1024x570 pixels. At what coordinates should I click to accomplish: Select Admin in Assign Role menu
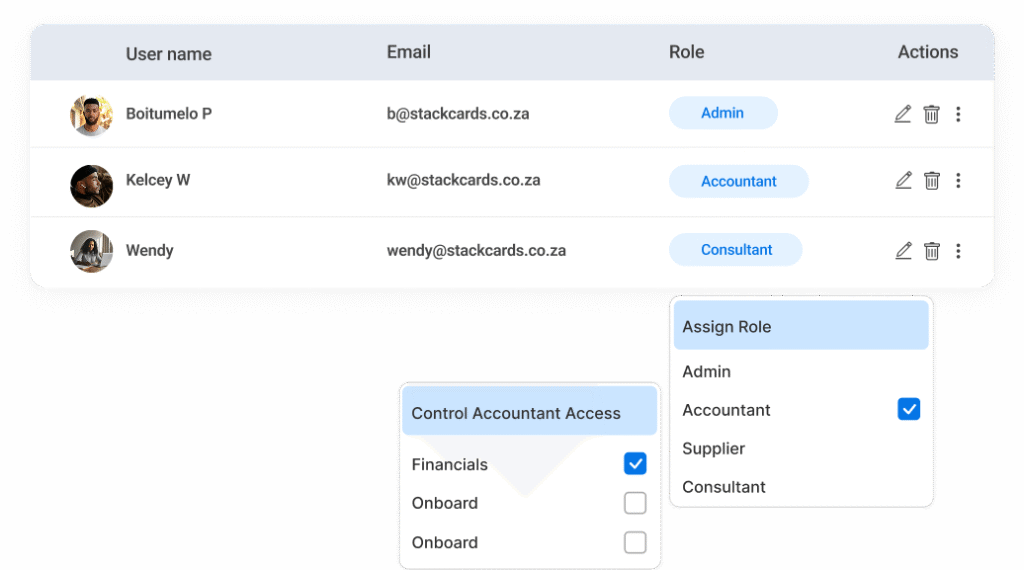pyautogui.click(x=707, y=372)
